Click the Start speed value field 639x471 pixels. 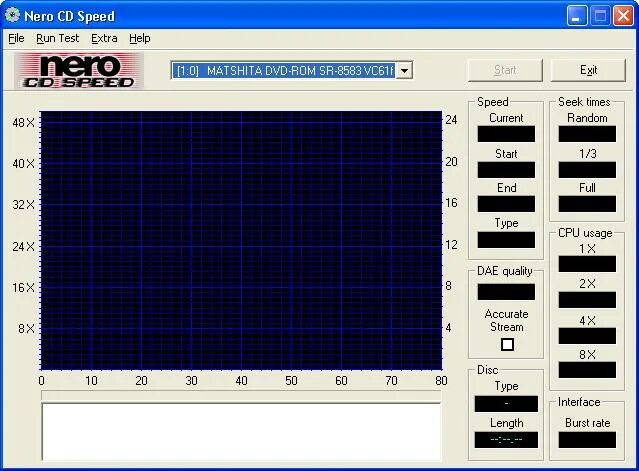[x=506, y=170]
